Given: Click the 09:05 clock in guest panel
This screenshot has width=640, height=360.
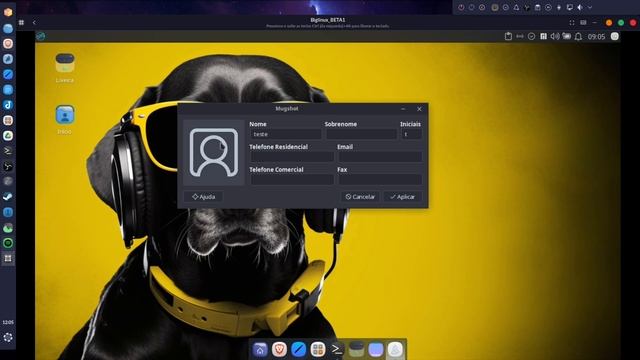Looking at the screenshot, I should pos(596,37).
